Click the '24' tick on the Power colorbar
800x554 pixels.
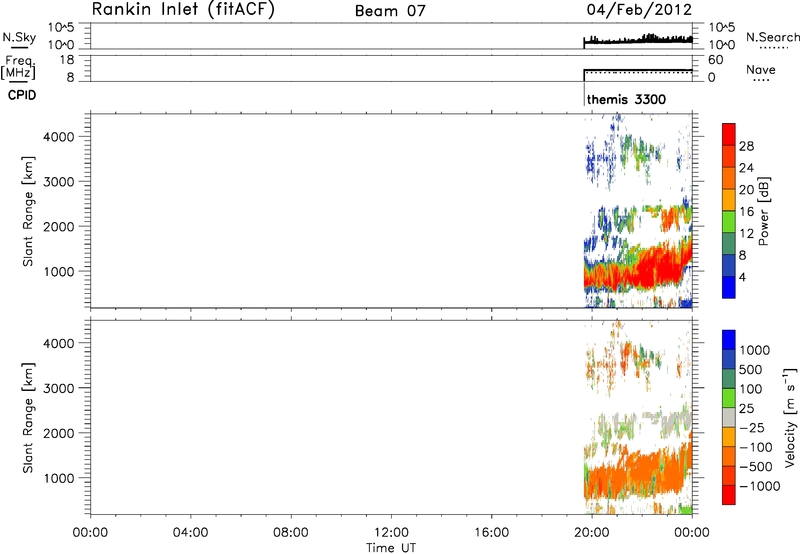746,168
